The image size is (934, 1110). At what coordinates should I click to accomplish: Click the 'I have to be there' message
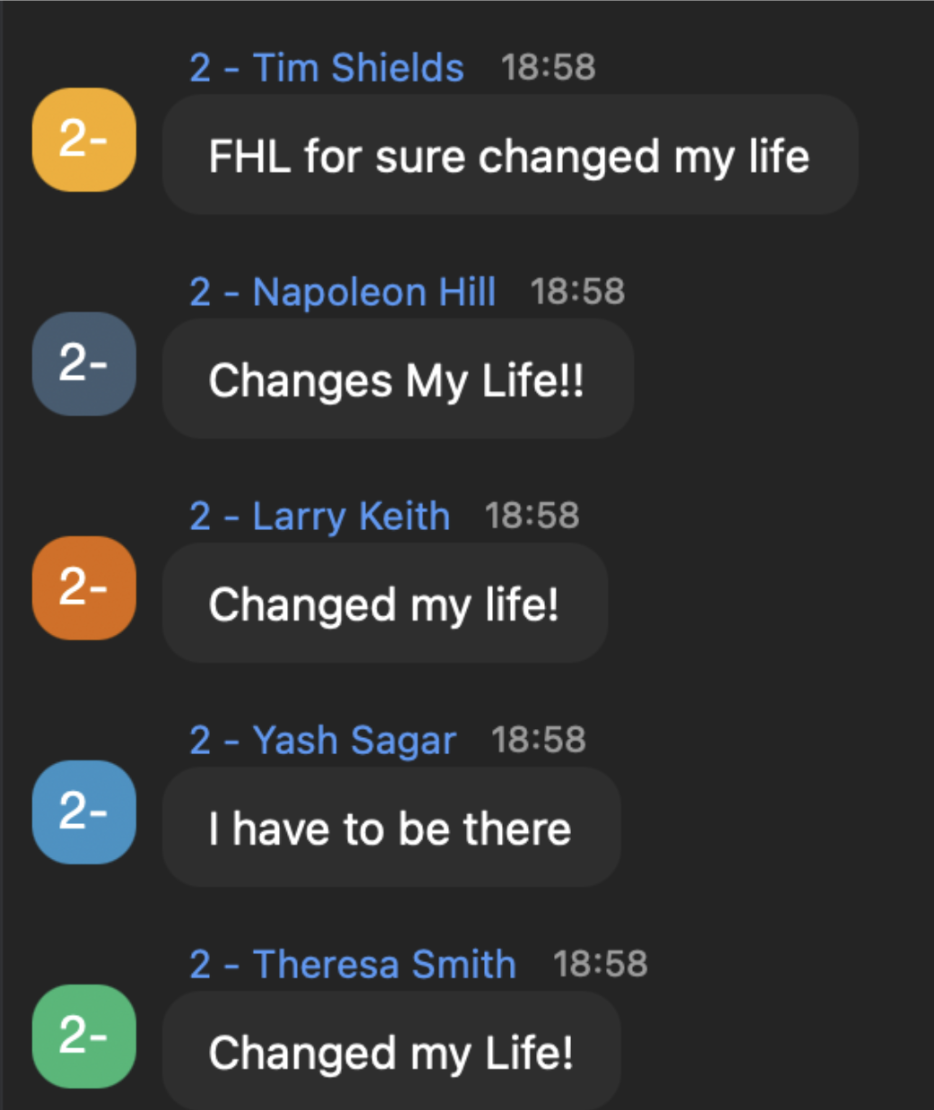coord(392,827)
